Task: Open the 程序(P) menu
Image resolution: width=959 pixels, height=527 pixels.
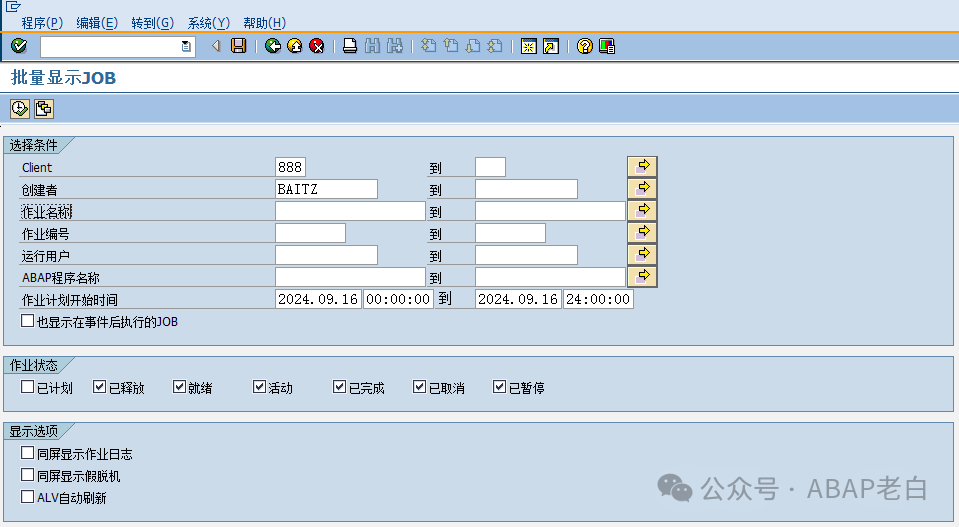Action: [x=42, y=23]
